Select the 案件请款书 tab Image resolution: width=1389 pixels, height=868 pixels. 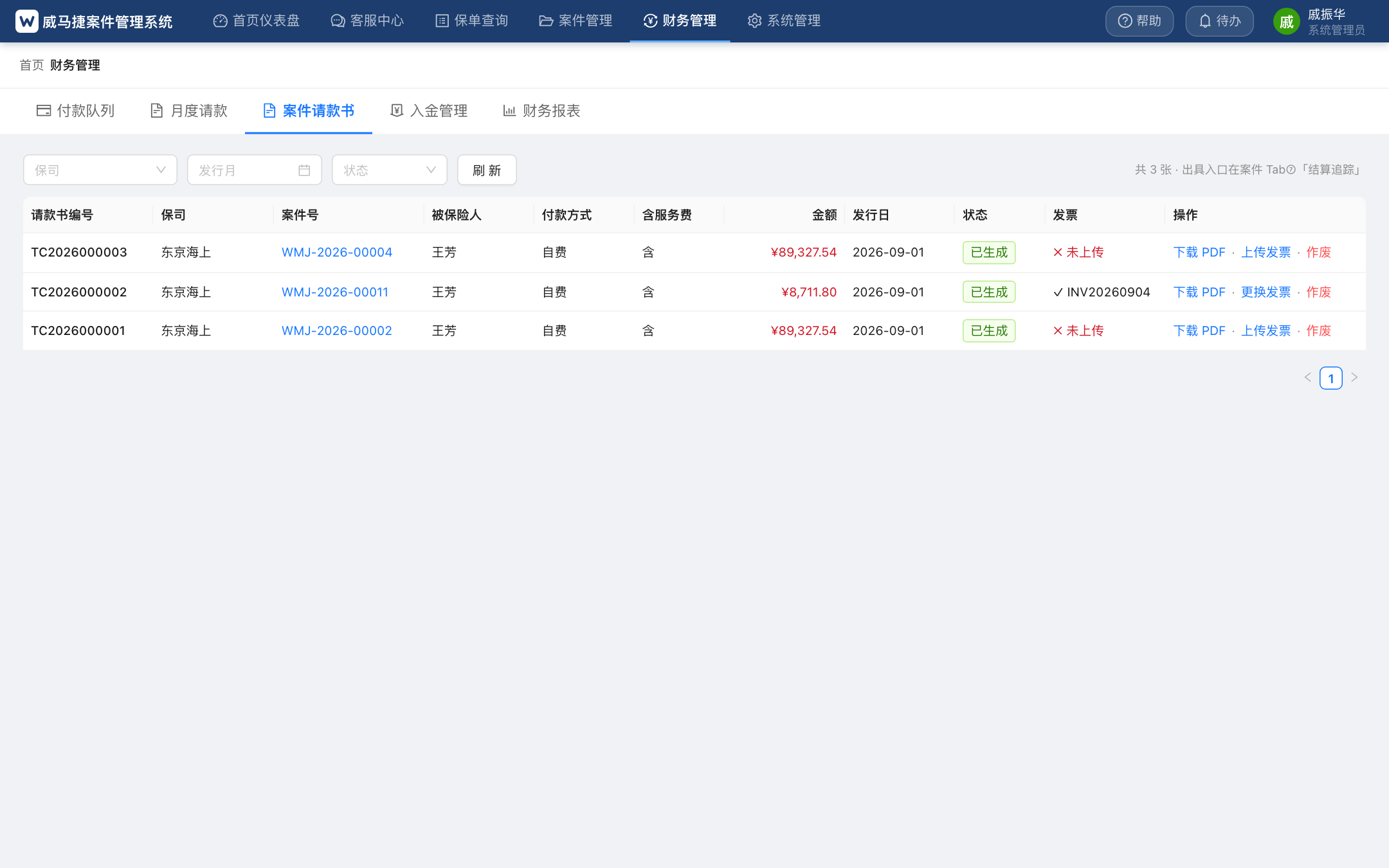coord(309,111)
